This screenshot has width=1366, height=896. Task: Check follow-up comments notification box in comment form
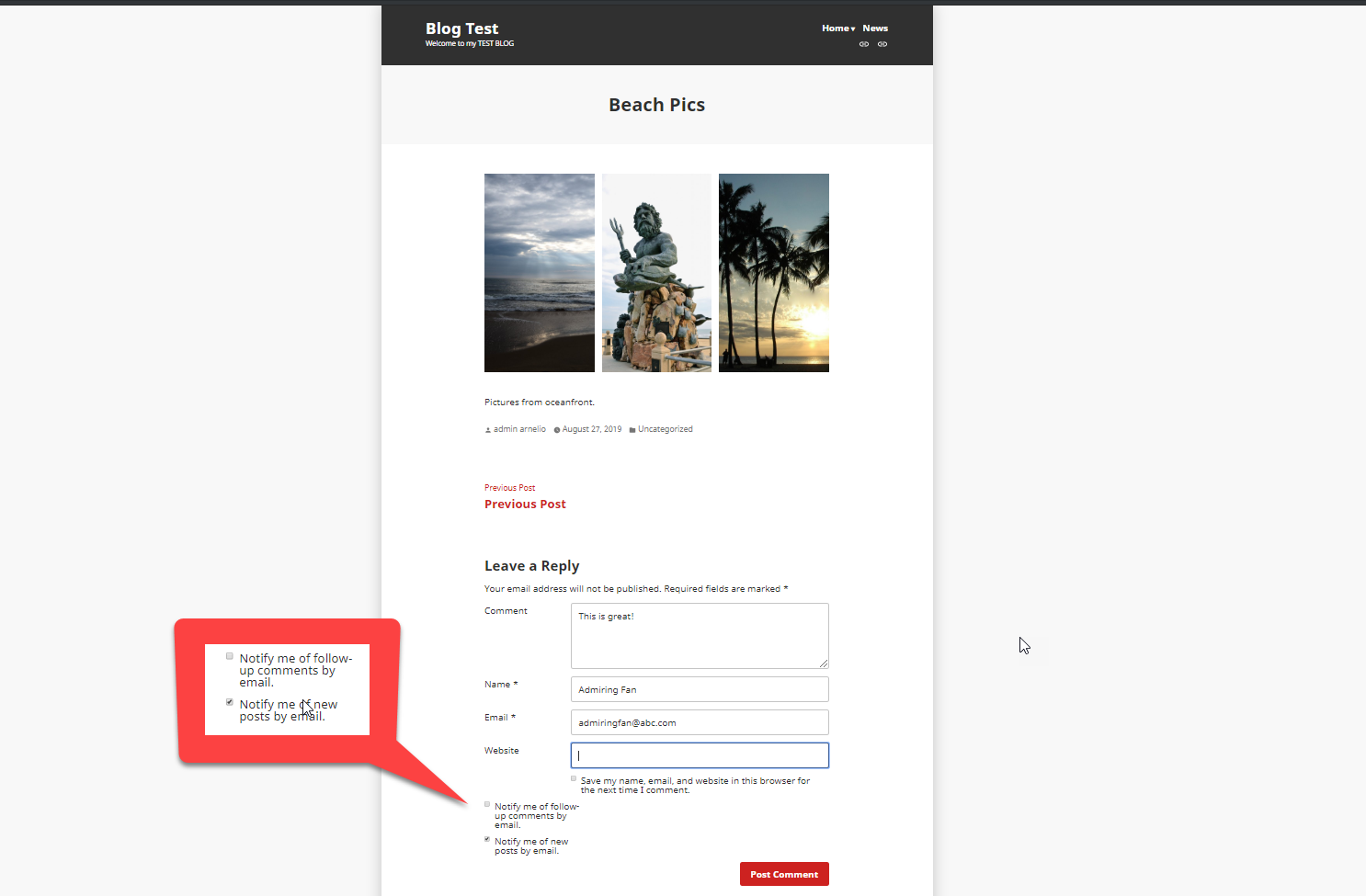point(487,804)
